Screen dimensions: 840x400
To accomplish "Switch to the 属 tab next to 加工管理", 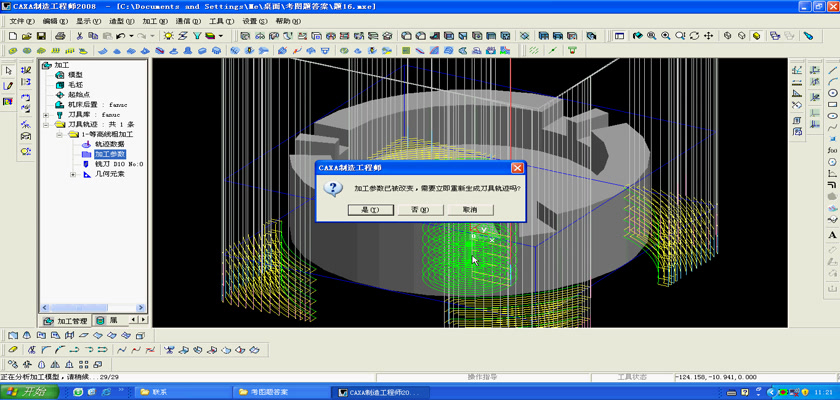I will click(107, 321).
